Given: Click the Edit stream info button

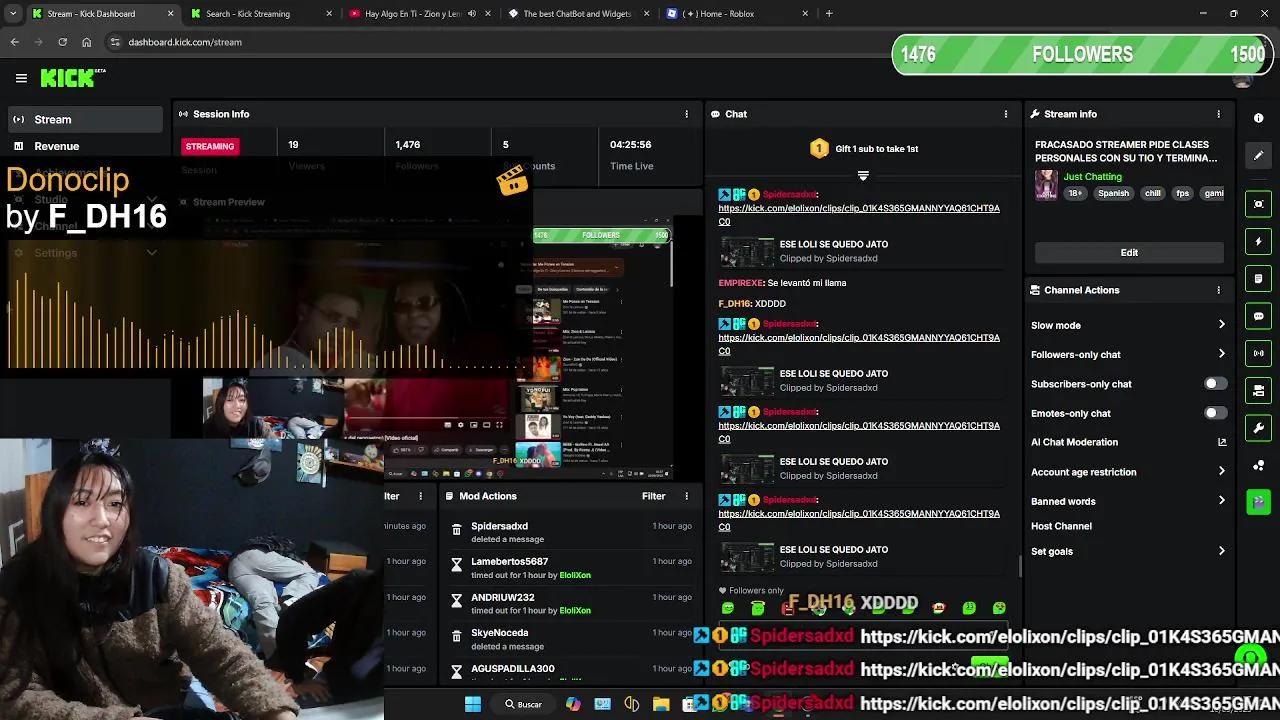Looking at the screenshot, I should [x=1129, y=253].
